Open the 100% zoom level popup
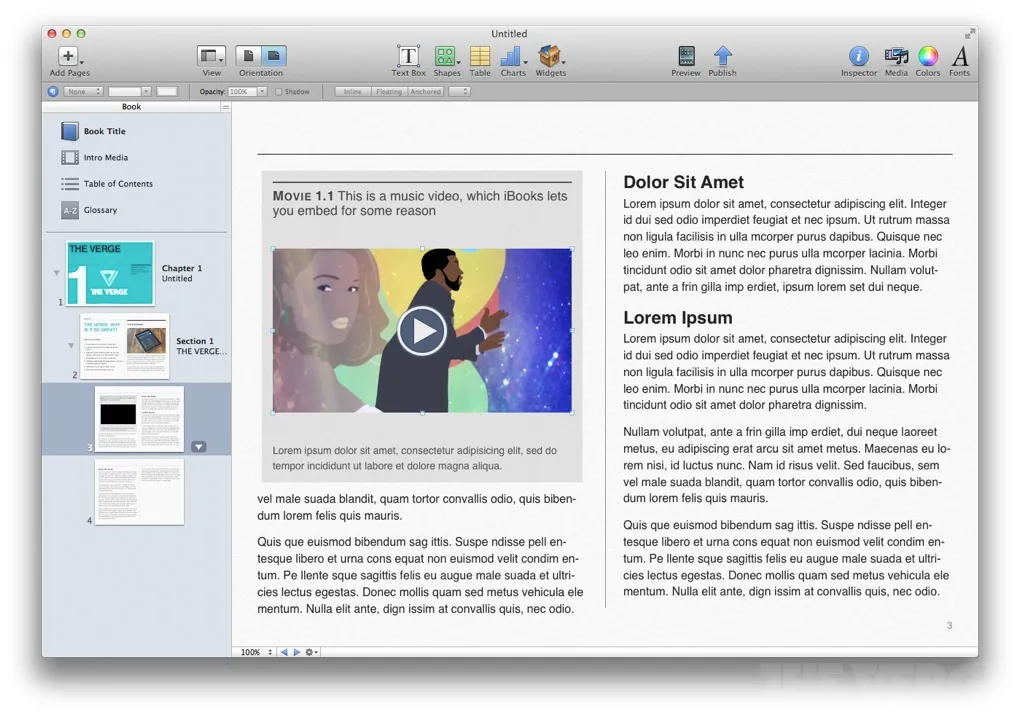The height and width of the screenshot is (715, 1020). 256,652
